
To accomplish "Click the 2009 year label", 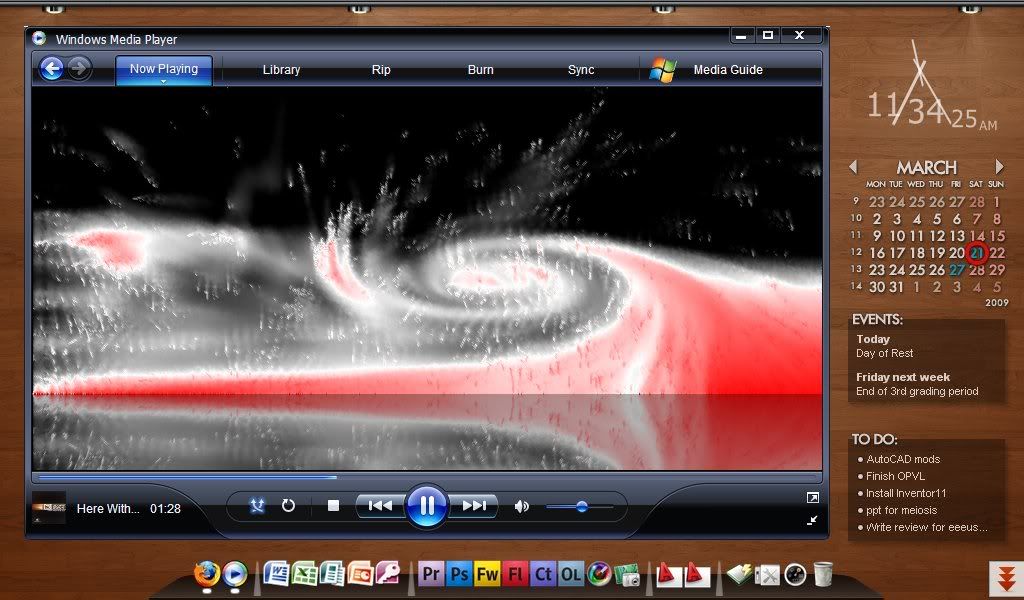I will point(997,303).
